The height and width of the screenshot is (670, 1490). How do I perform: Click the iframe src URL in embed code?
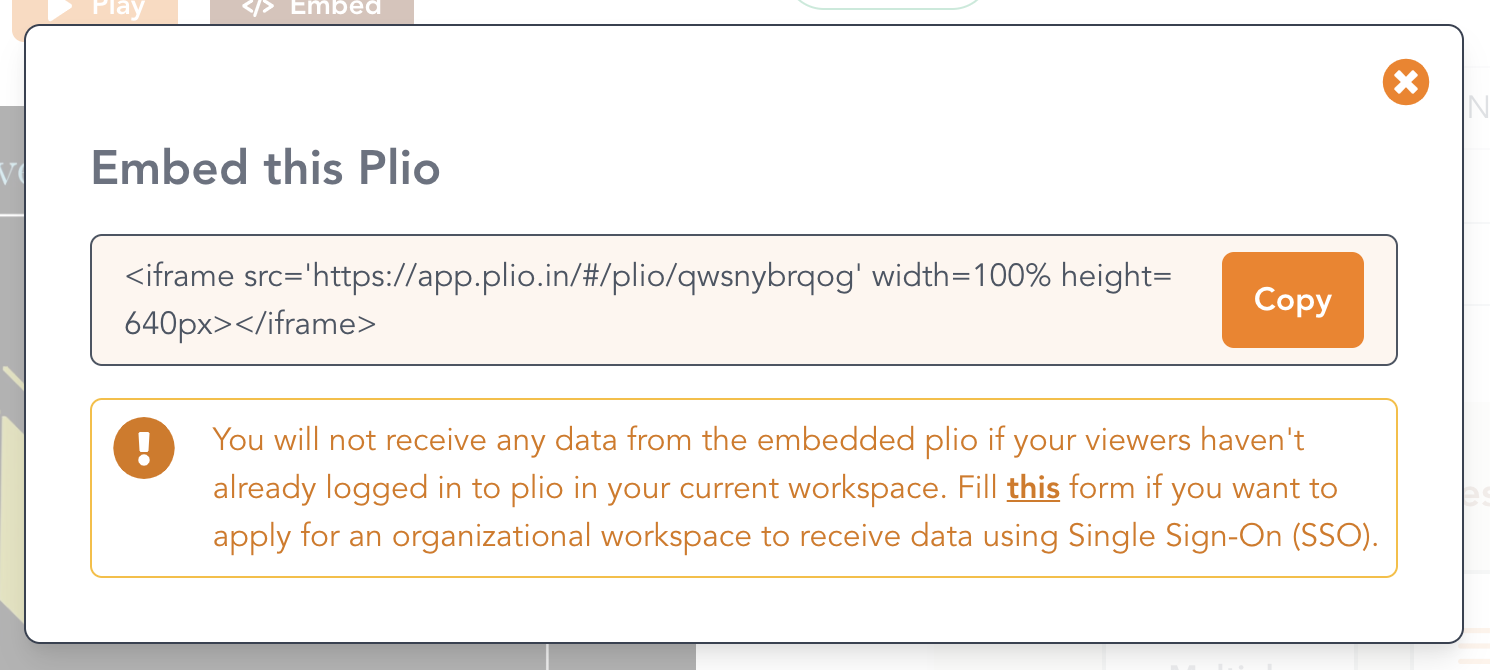585,276
